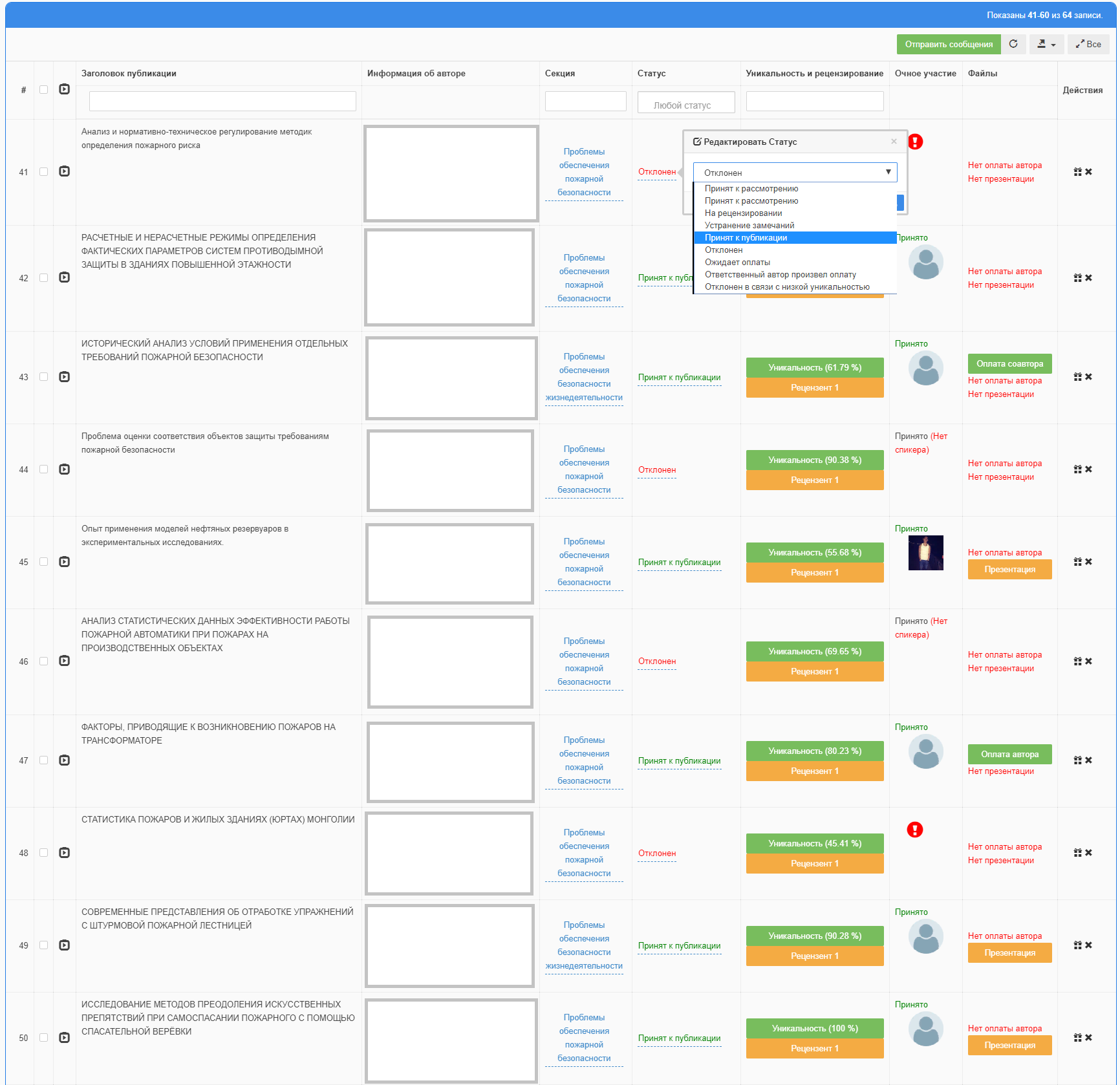Viewport: 1120px width, 1085px height.
Task: Click the expand icon in row 43
Action: pyautogui.click(x=64, y=377)
